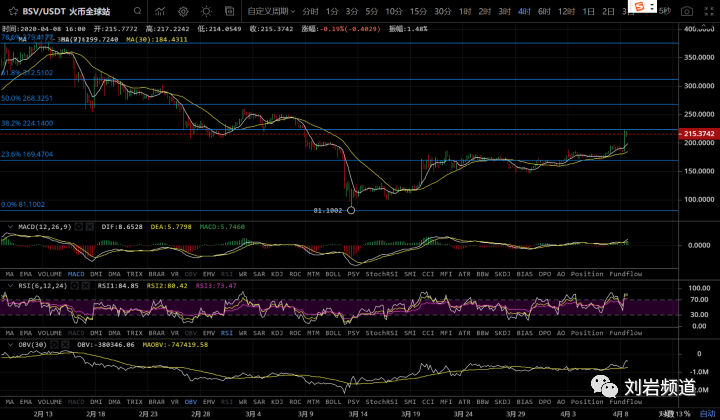Viewport: 720px width, 420px height.
Task: Close the OBV indicator panel
Action: [x=65, y=344]
